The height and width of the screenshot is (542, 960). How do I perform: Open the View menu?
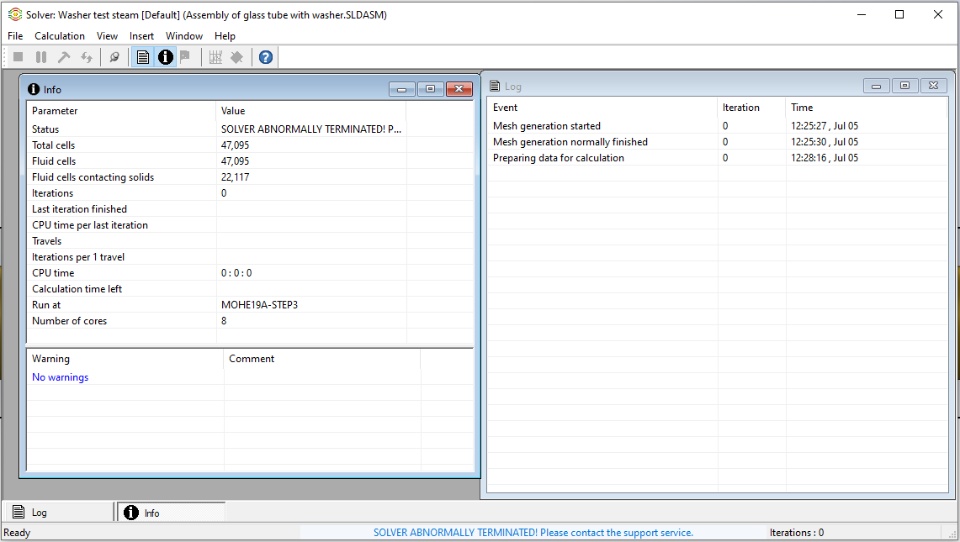(x=107, y=36)
